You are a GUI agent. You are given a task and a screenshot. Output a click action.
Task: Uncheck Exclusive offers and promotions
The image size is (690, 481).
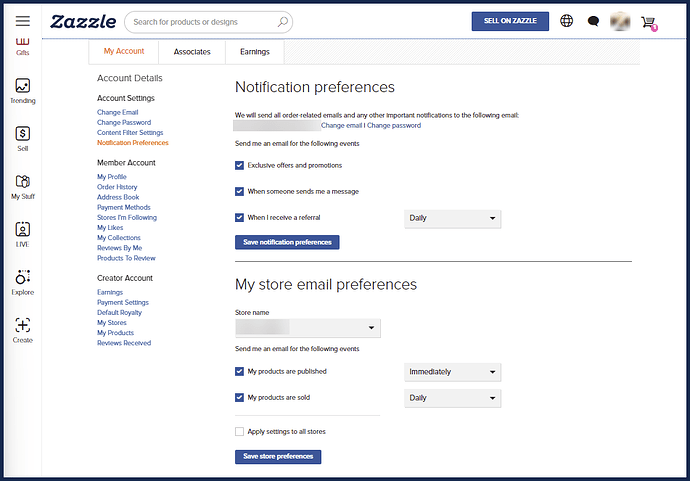(x=239, y=165)
